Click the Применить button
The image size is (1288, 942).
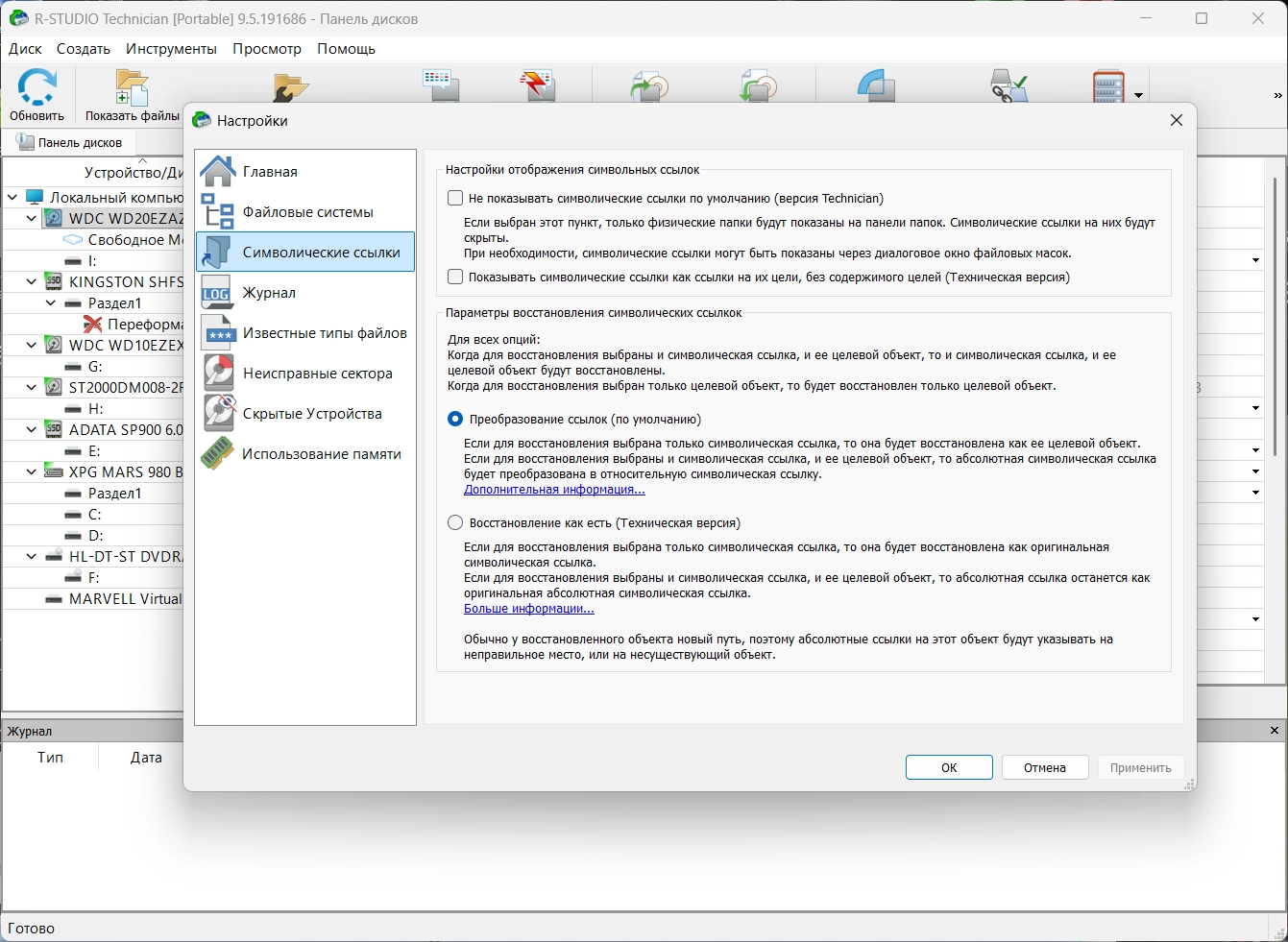point(1141,767)
